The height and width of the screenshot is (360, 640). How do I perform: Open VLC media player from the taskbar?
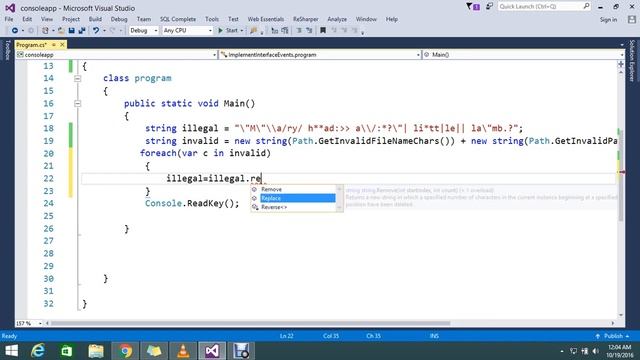tap(183, 351)
